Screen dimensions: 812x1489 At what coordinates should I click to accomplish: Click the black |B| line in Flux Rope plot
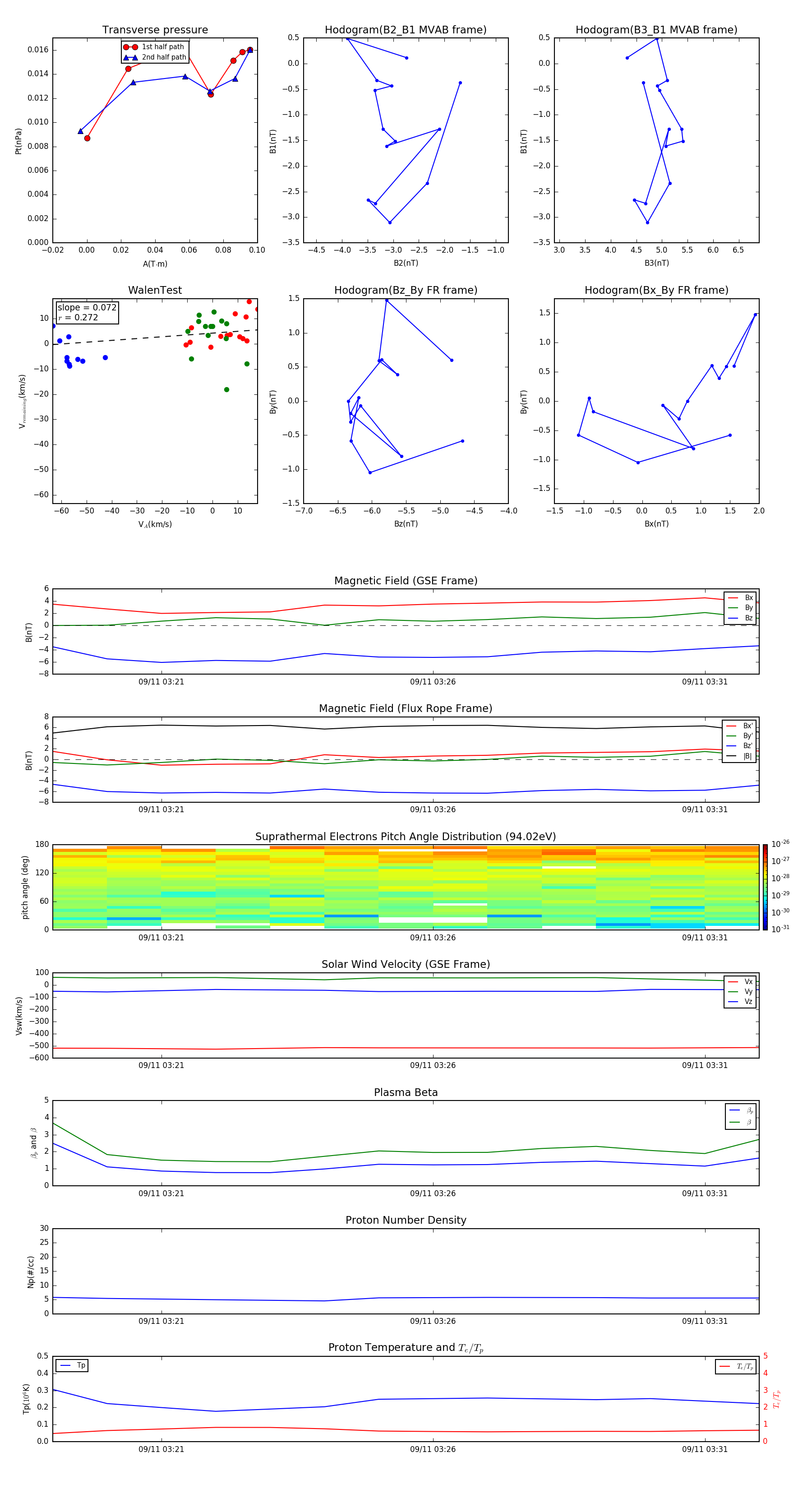click(x=406, y=726)
